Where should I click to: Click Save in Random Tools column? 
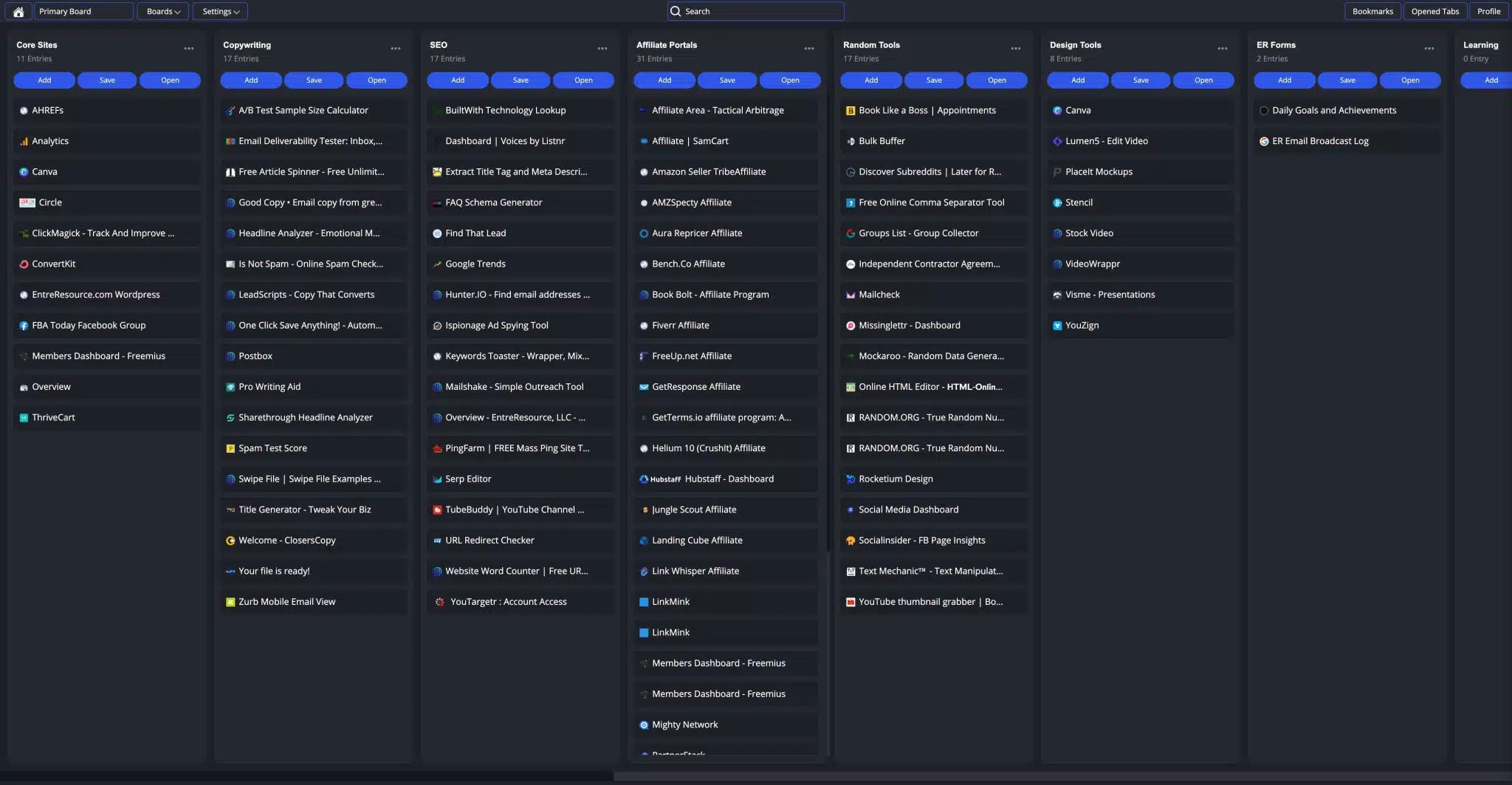(x=934, y=80)
